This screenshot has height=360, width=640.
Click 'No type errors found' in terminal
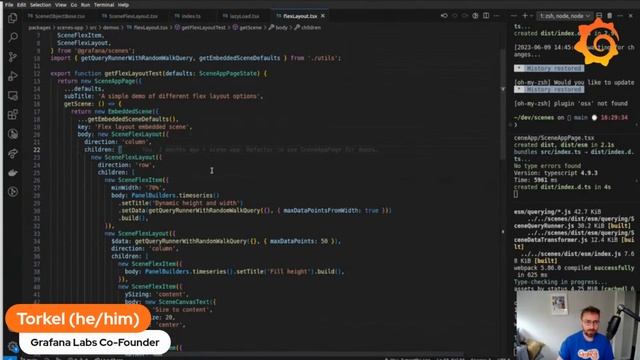[547, 166]
